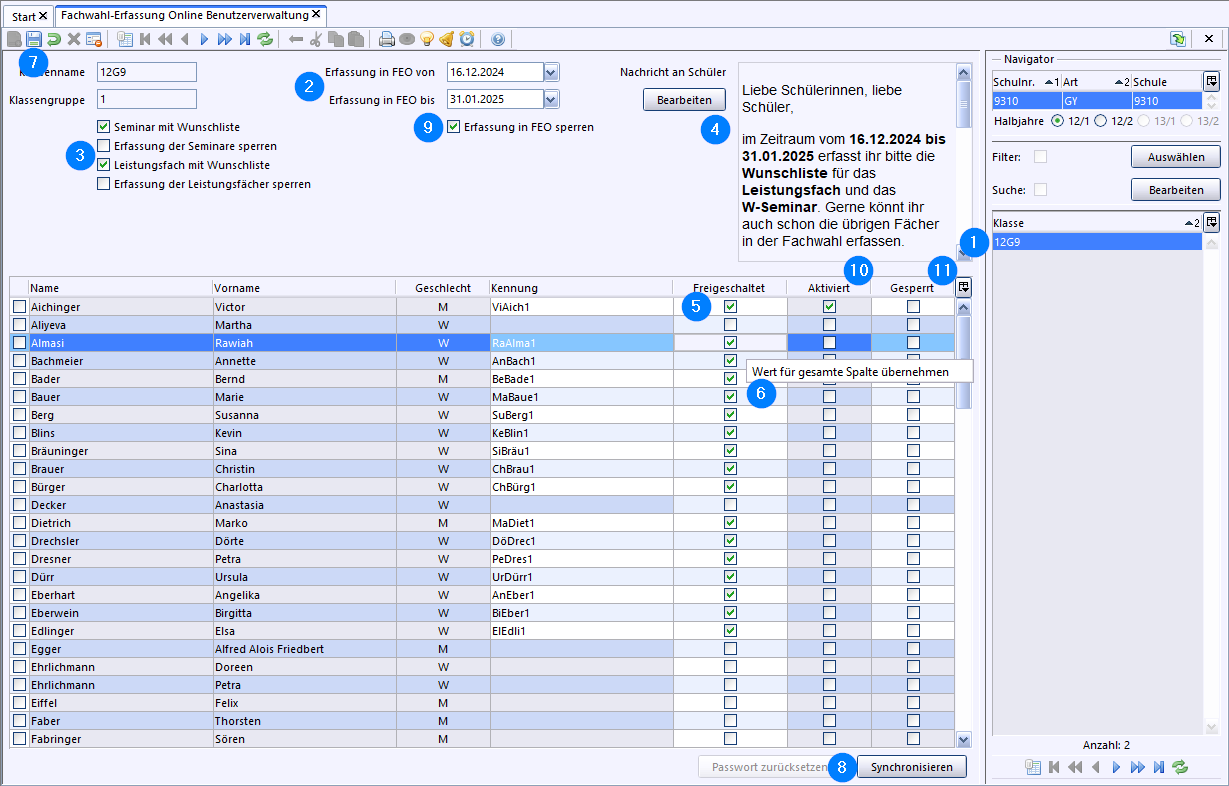Check Erfassung der Seminare sperren
The image size is (1229, 786).
click(103, 146)
